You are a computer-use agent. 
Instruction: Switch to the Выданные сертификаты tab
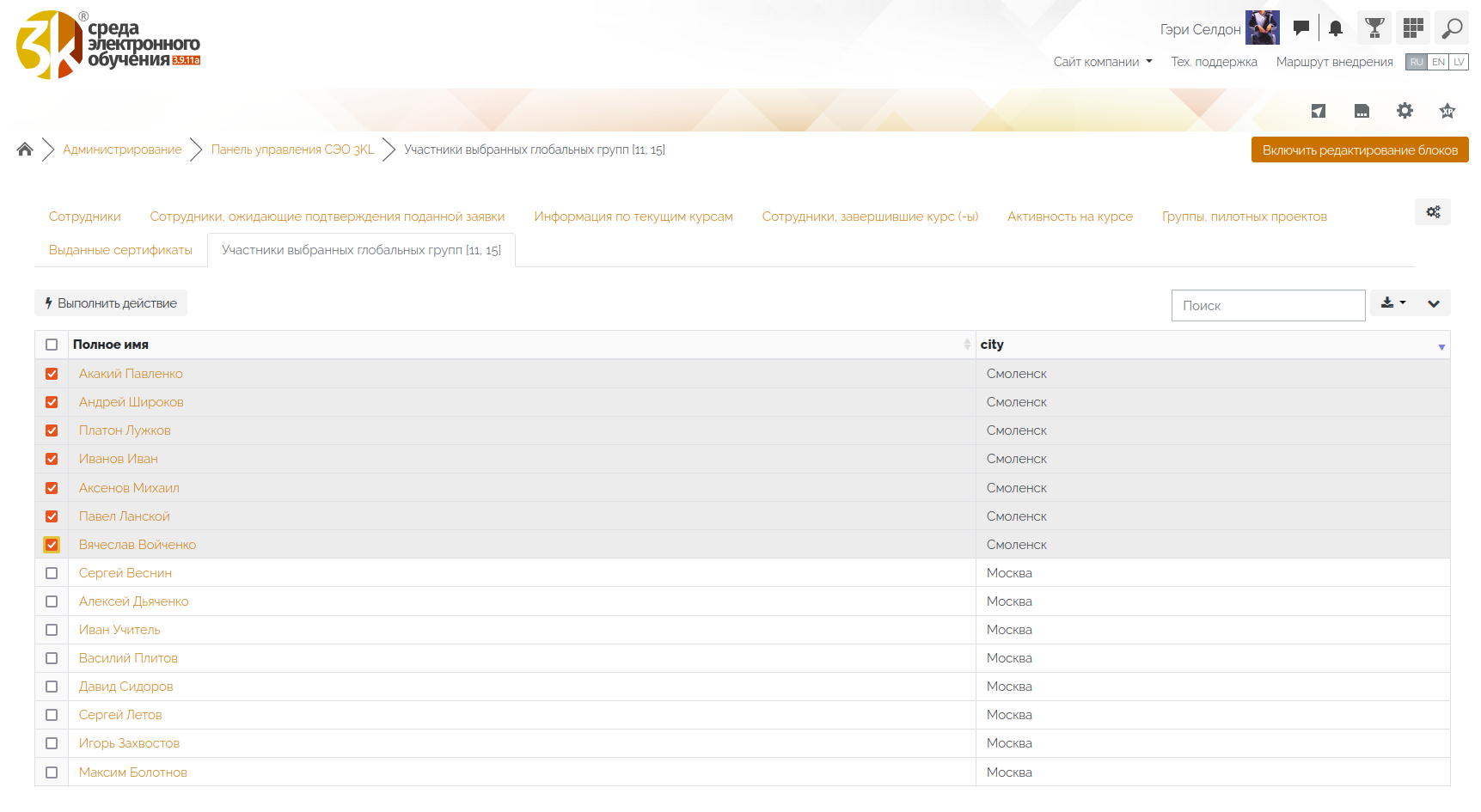pyautogui.click(x=120, y=250)
